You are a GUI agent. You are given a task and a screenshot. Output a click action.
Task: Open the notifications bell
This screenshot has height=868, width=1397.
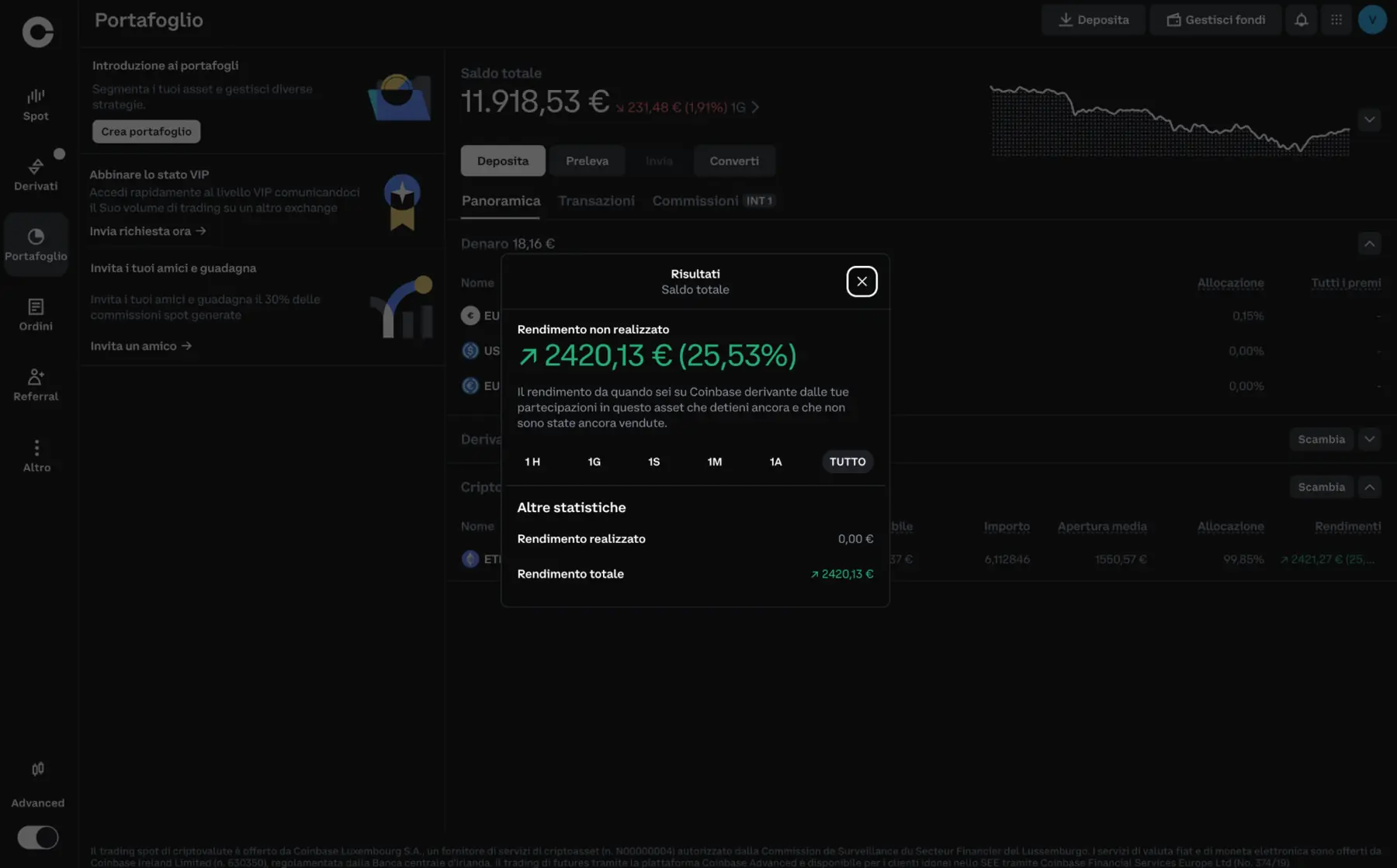1302,20
